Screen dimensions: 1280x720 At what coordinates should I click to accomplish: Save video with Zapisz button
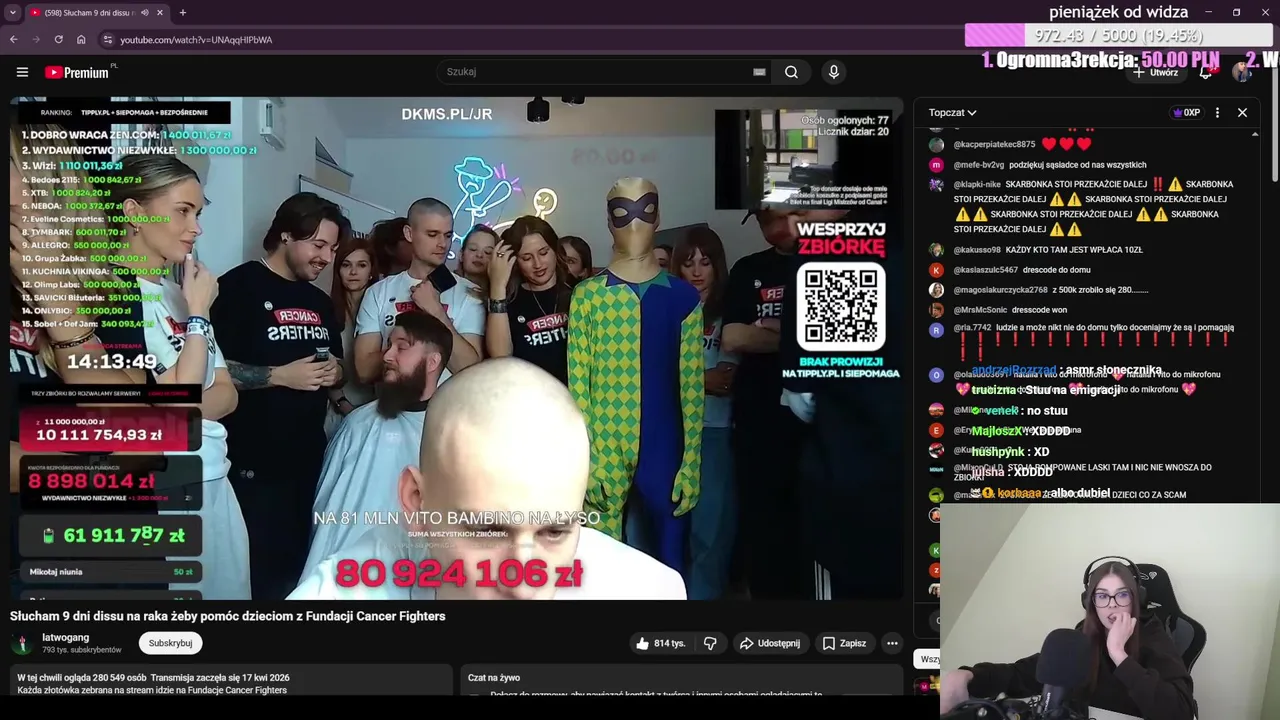click(844, 643)
